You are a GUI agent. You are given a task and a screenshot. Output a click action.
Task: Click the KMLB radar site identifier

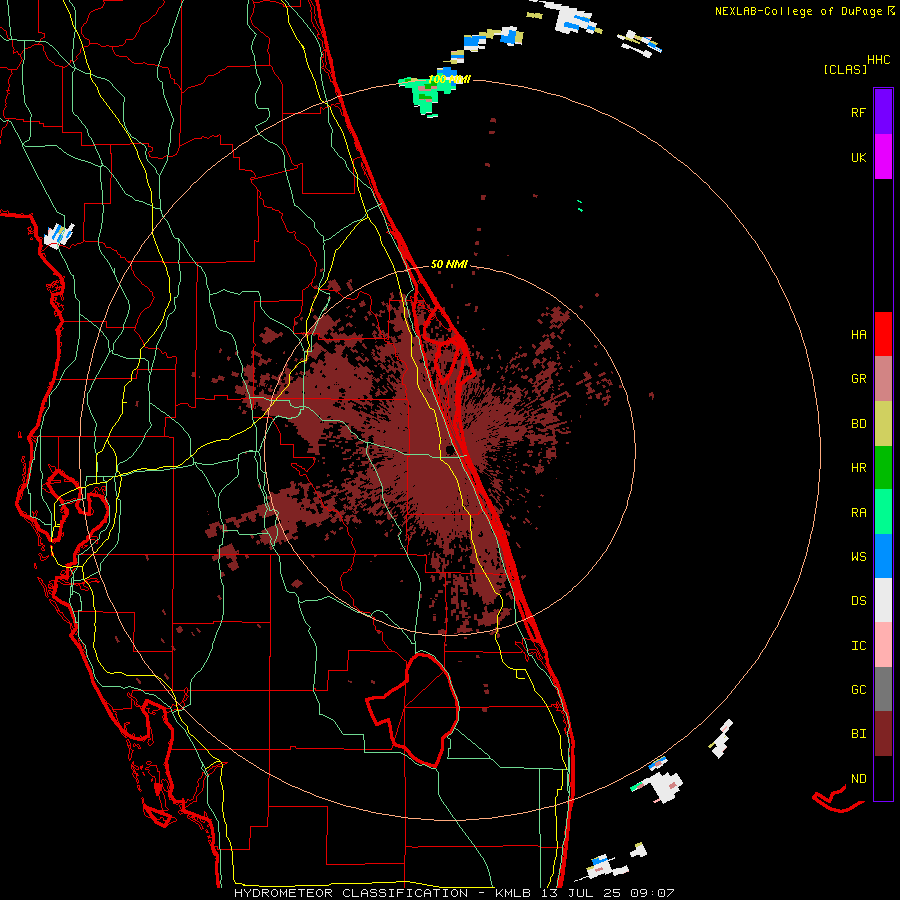point(513,893)
